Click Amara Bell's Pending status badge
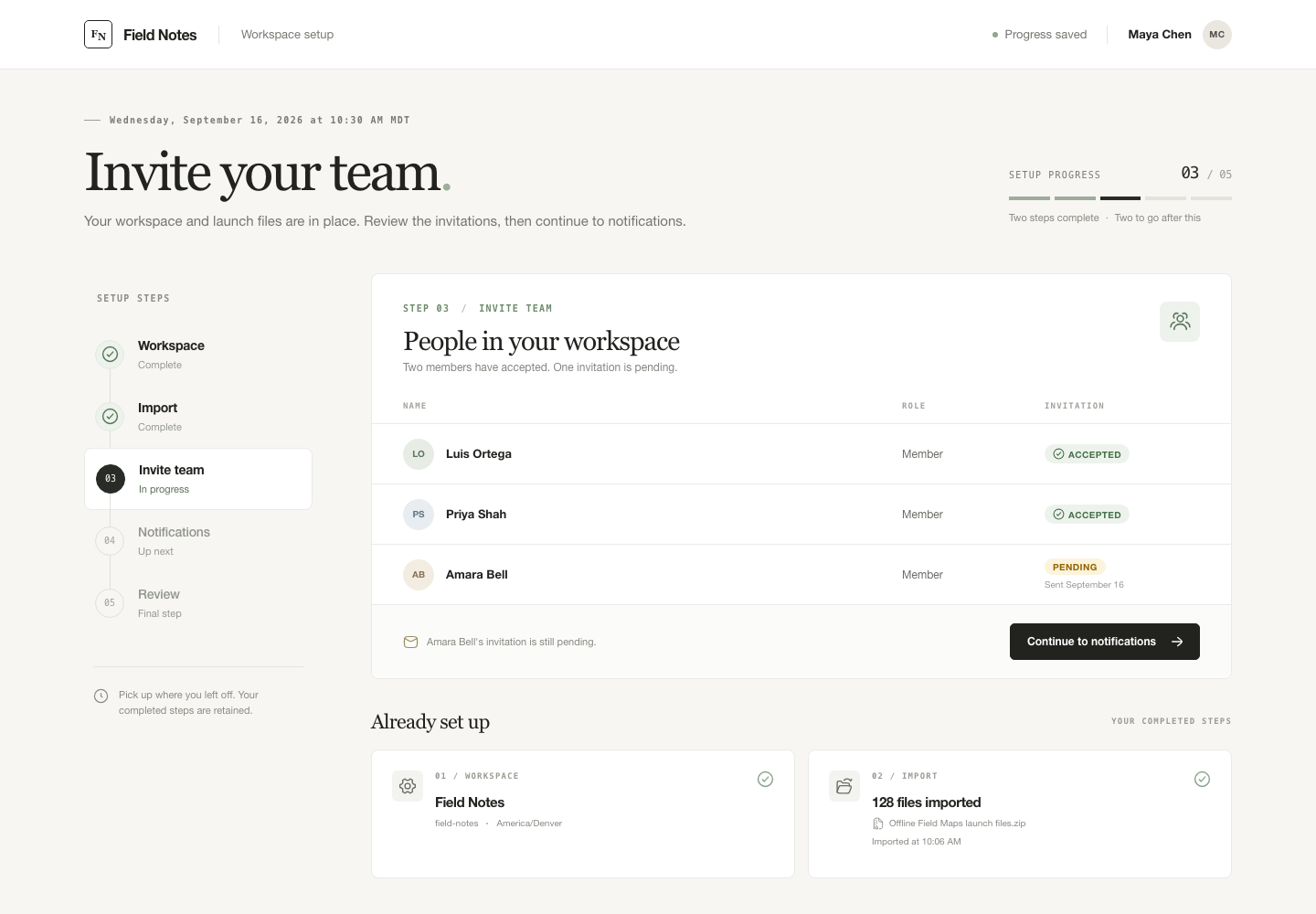This screenshot has width=1316, height=914. point(1075,567)
